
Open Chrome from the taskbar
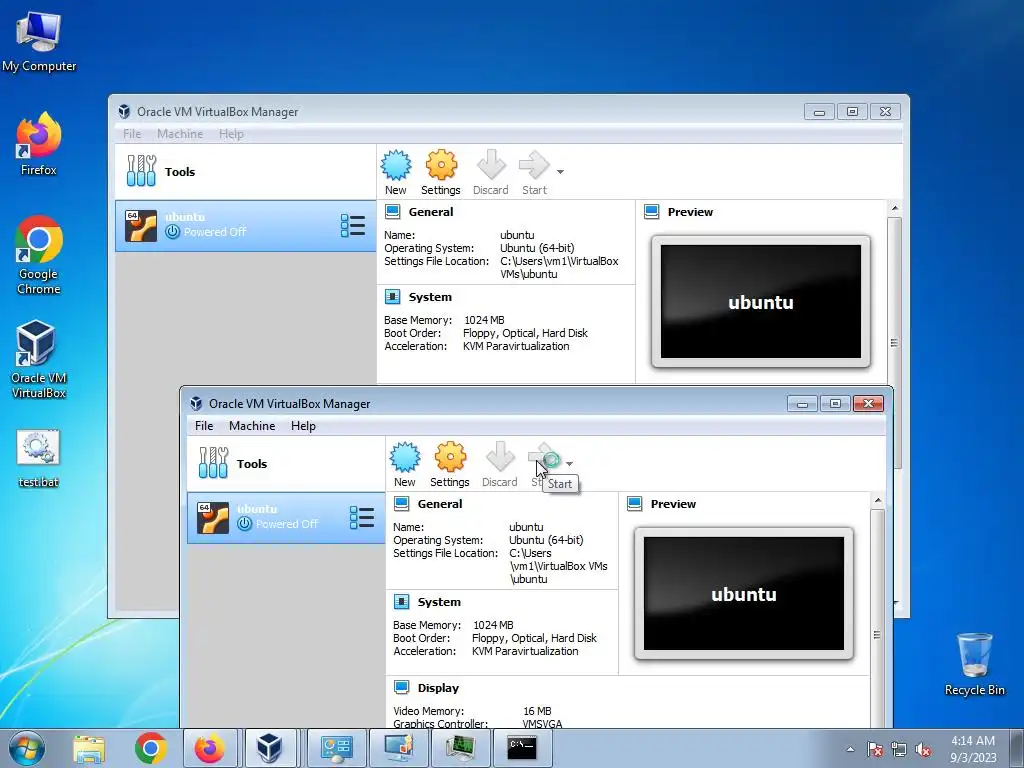151,748
